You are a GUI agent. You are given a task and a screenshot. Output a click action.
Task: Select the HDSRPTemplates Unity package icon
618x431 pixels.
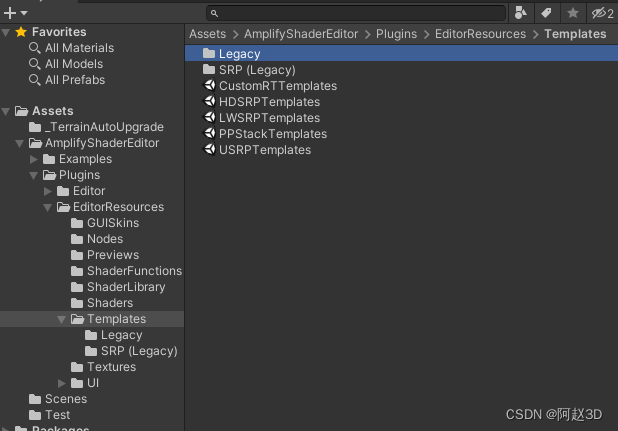coord(210,102)
